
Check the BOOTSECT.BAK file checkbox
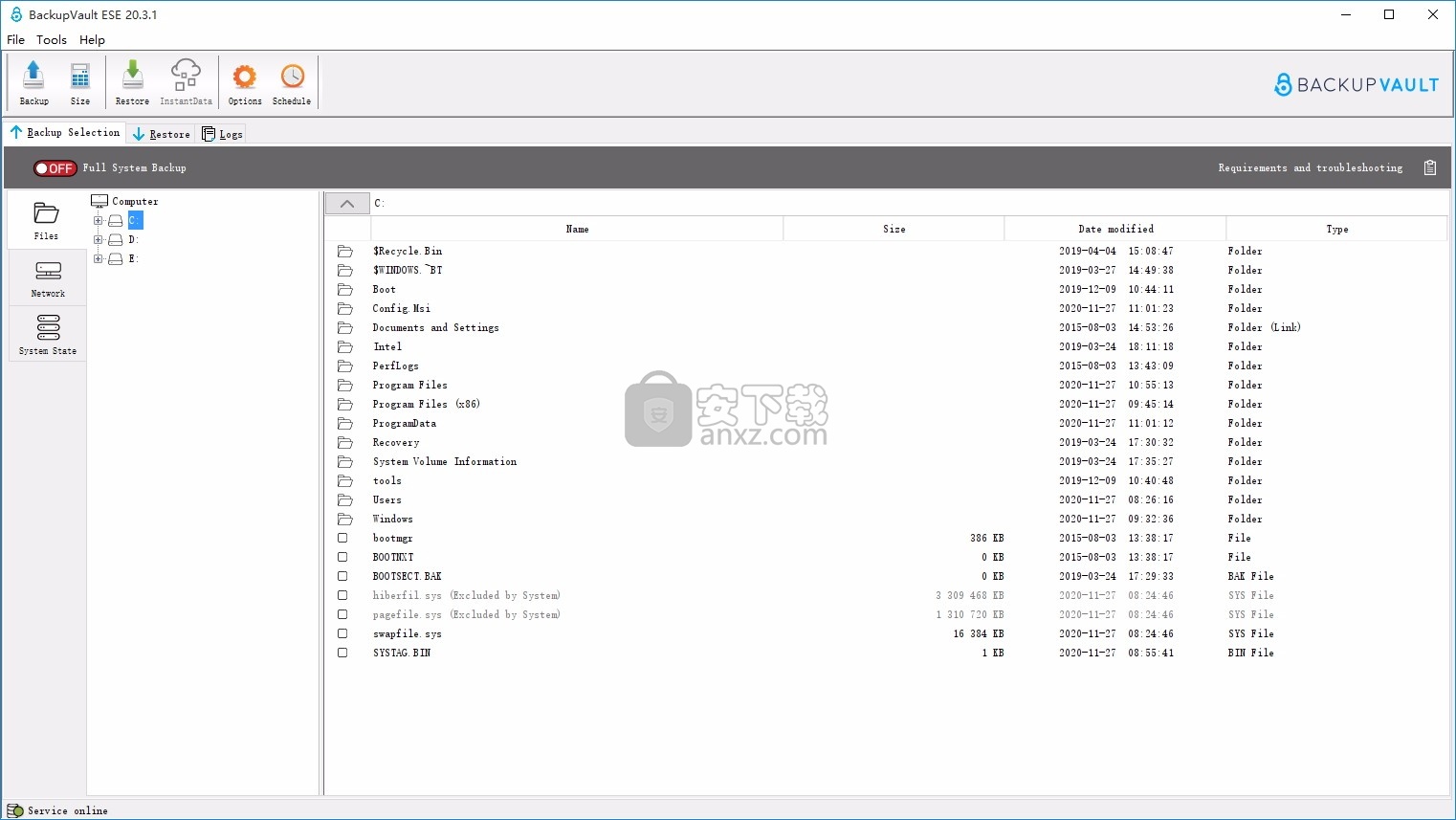(342, 576)
